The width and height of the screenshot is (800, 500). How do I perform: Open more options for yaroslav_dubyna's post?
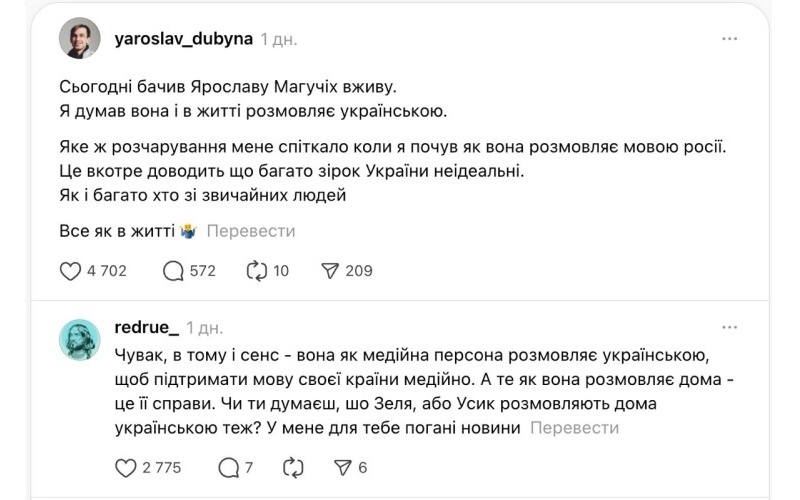point(730,39)
